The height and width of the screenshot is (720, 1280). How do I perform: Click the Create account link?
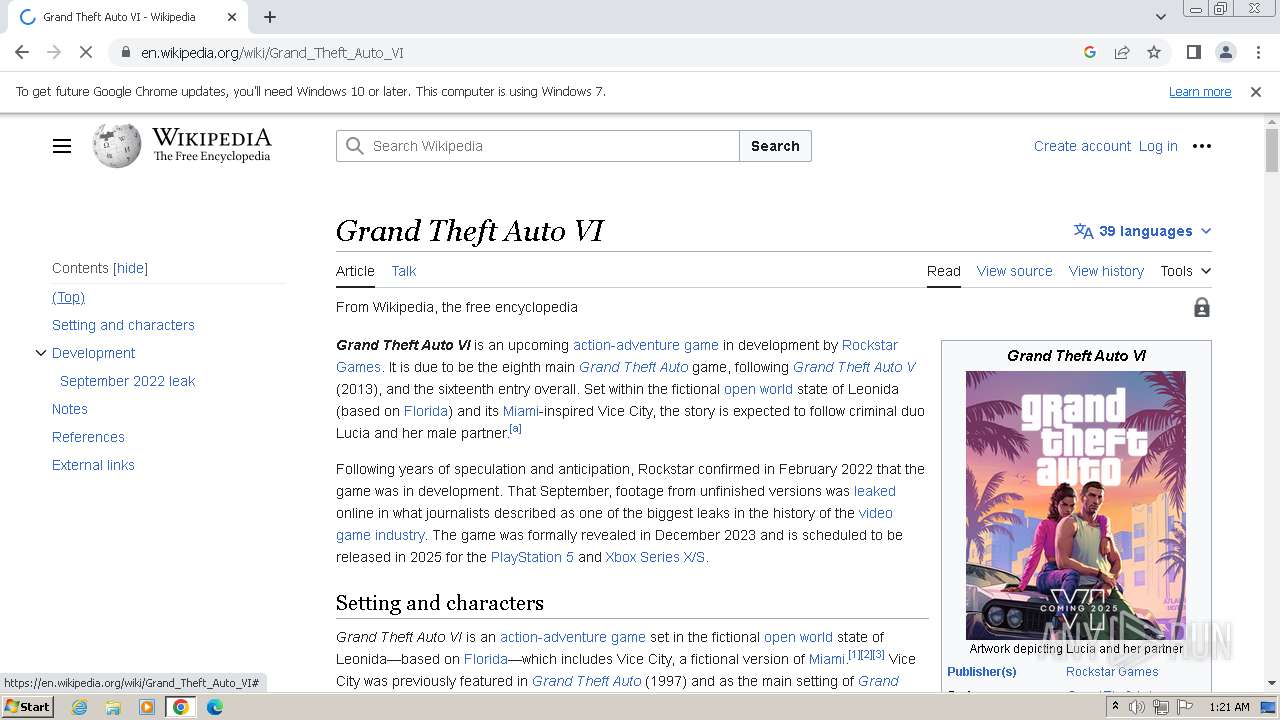click(1082, 146)
